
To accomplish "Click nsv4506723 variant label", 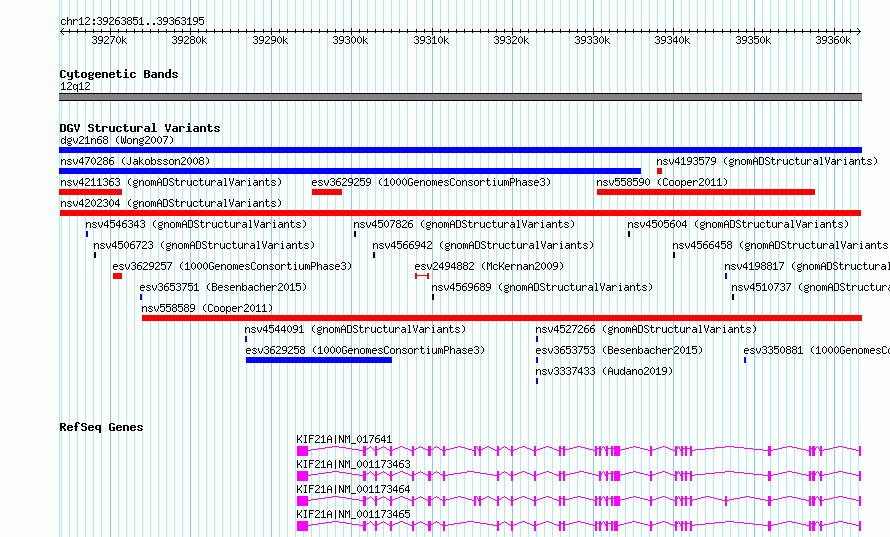I will point(204,245).
